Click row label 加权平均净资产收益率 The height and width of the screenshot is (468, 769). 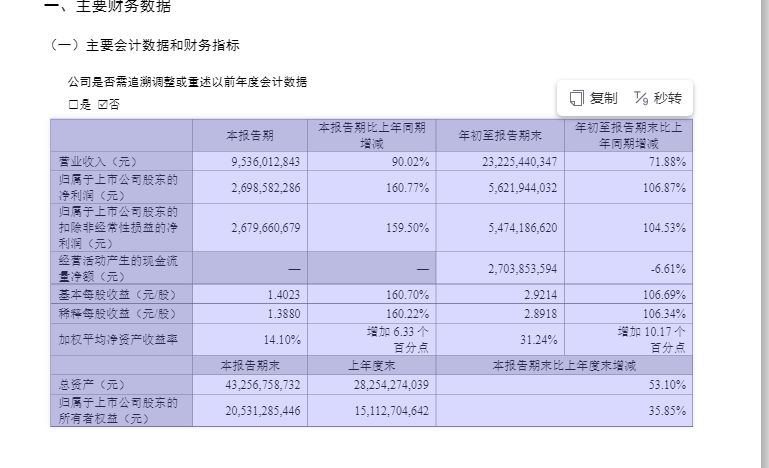coord(118,339)
